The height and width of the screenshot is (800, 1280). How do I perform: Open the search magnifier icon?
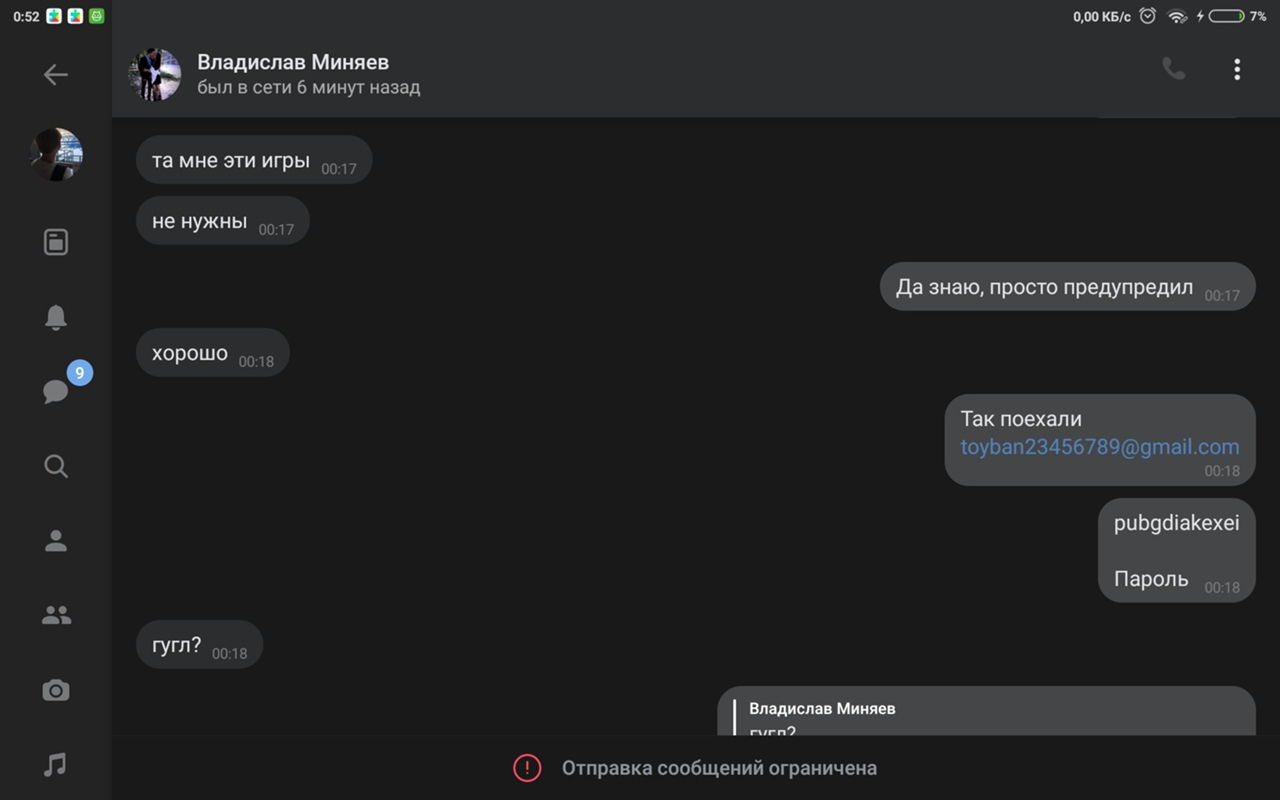(56, 466)
